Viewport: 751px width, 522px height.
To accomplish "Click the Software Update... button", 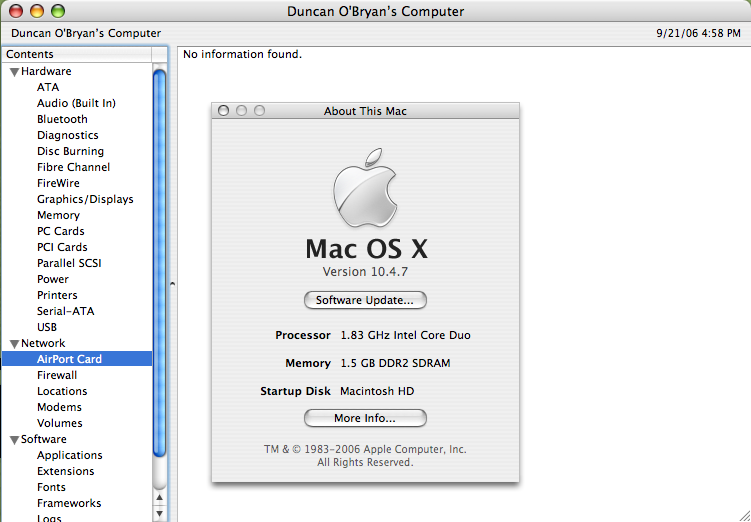I will tap(365, 300).
